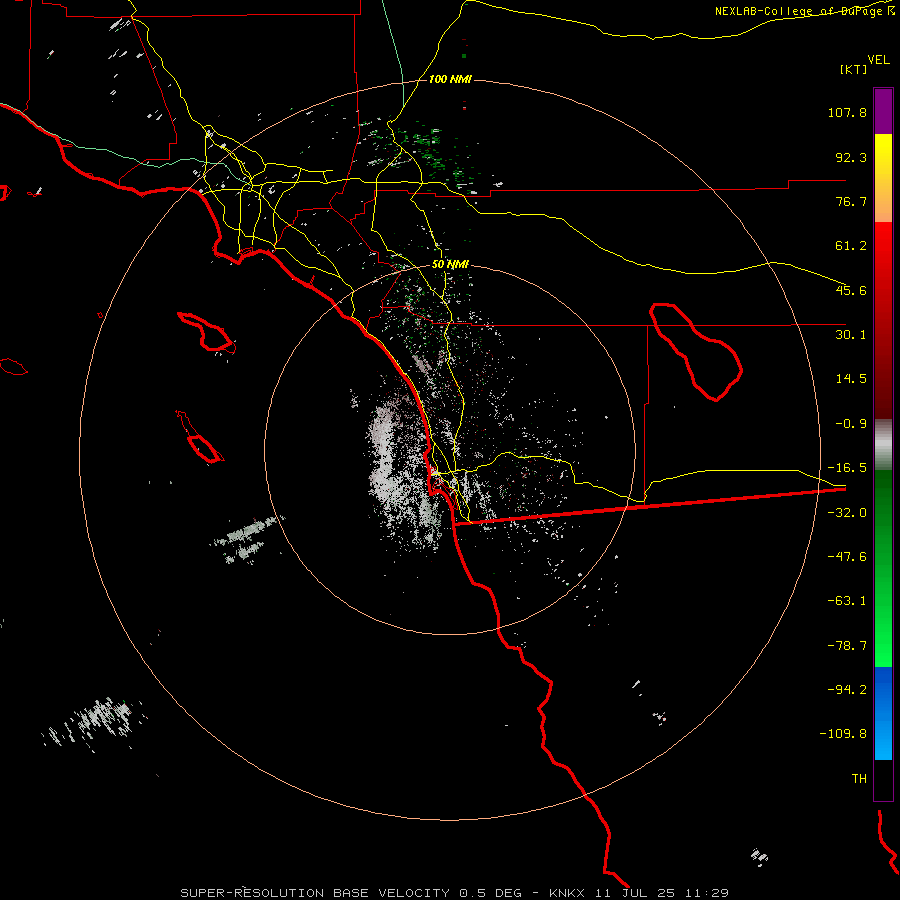Image resolution: width=900 pixels, height=900 pixels.
Task: Pick the purple segment of velocity color bar
Action: (883, 111)
